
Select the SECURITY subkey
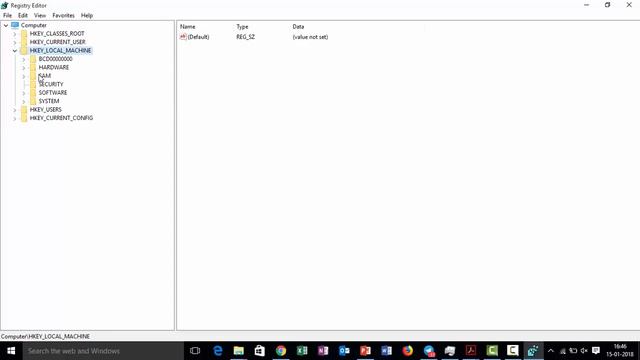pos(51,84)
